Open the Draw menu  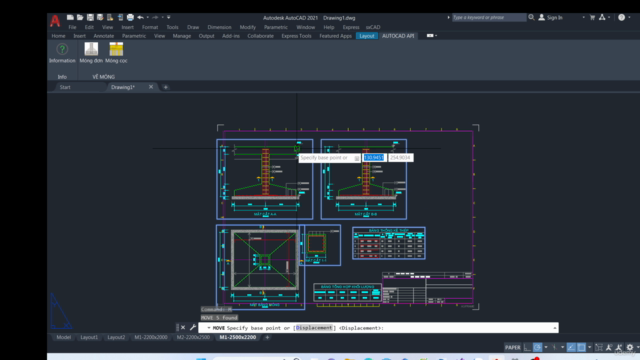193,27
